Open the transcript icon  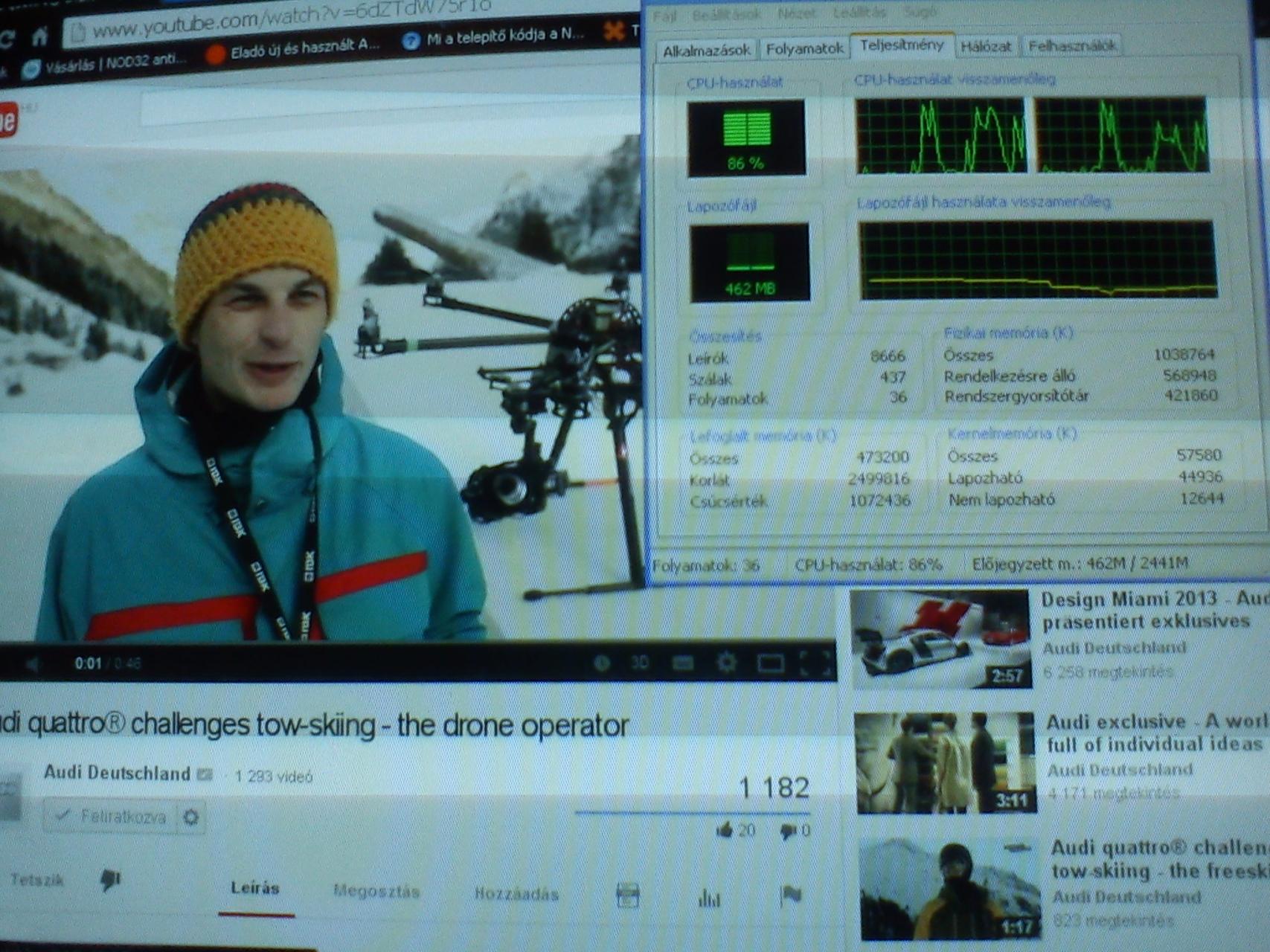tap(628, 895)
